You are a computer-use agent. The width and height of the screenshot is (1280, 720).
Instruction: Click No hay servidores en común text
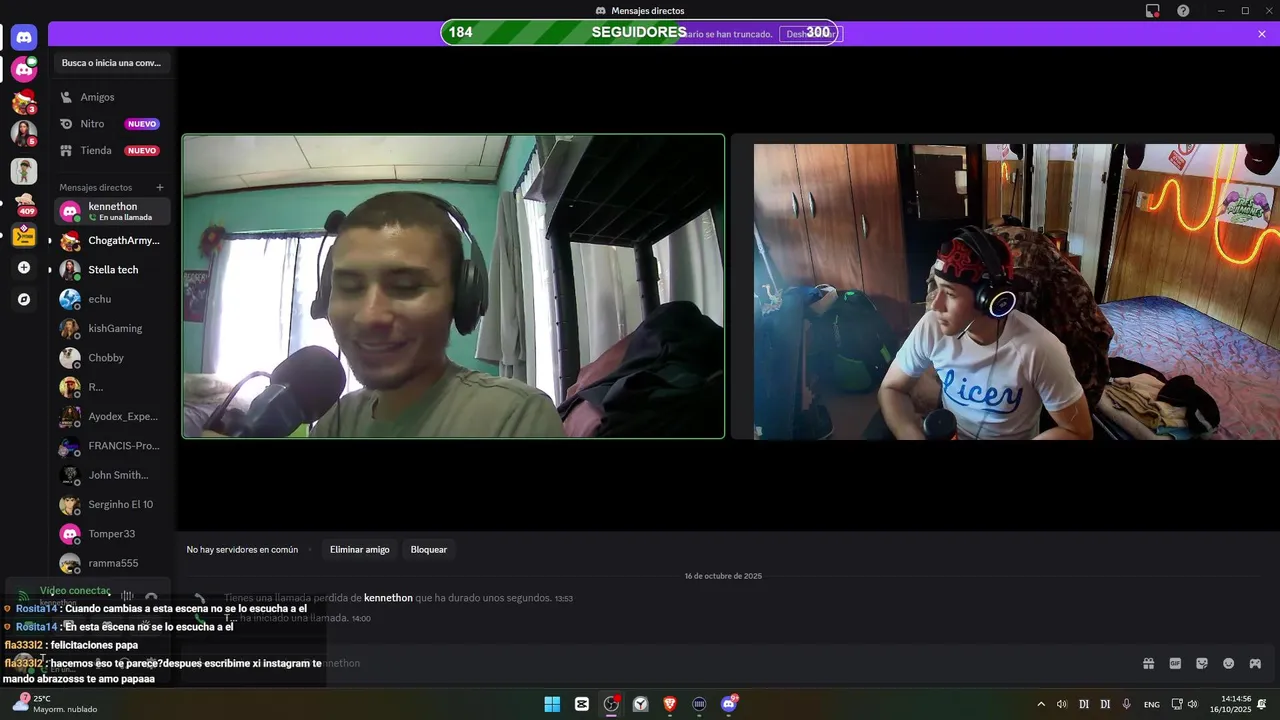pos(242,549)
